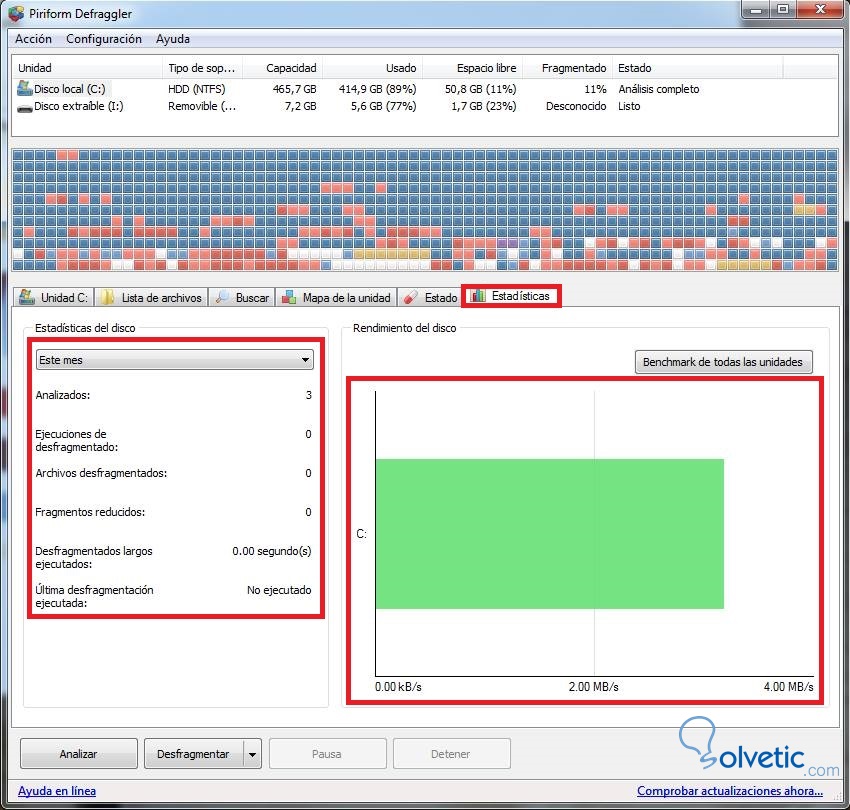Click the Estadísticas bar chart icon
Viewport: 850px width, 810px height.
tap(478, 295)
